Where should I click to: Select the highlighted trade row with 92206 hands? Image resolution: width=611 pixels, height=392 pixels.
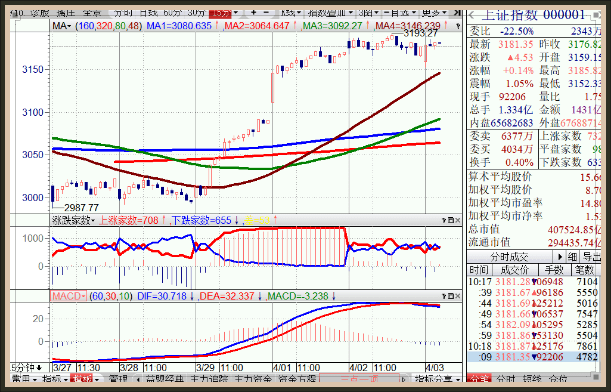pos(533,357)
